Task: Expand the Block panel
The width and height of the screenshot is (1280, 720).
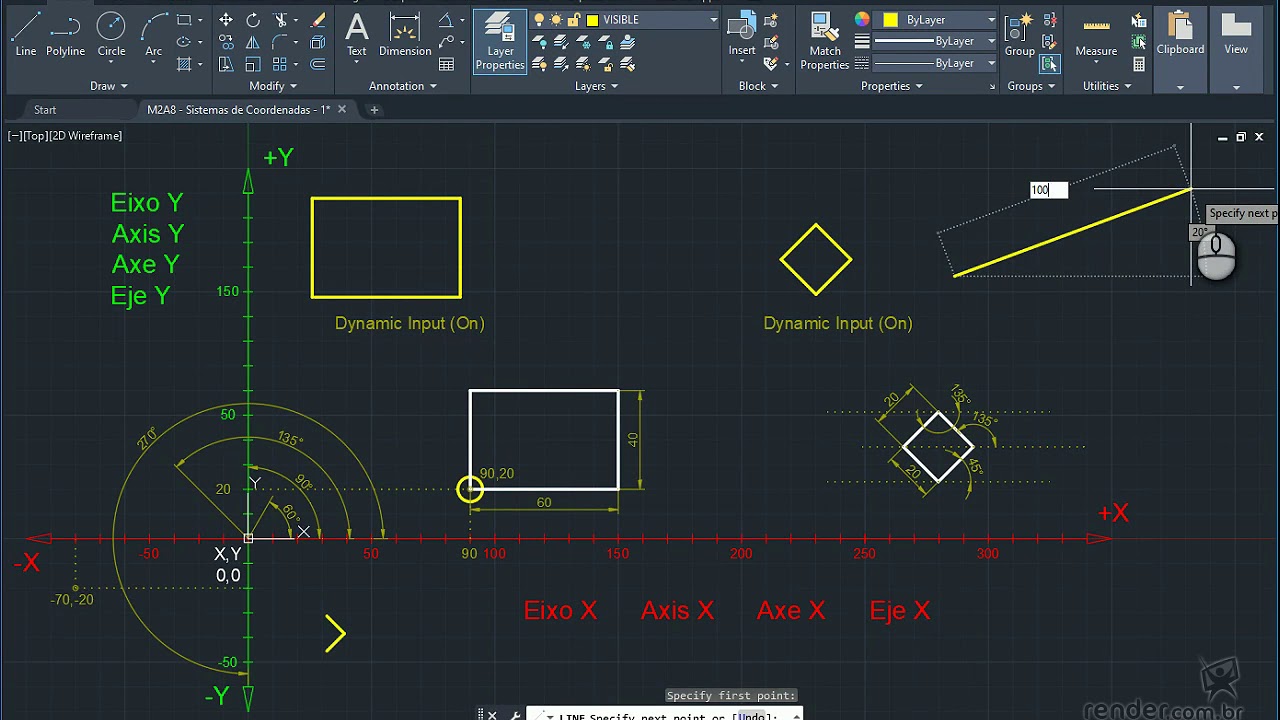Action: pos(758,86)
